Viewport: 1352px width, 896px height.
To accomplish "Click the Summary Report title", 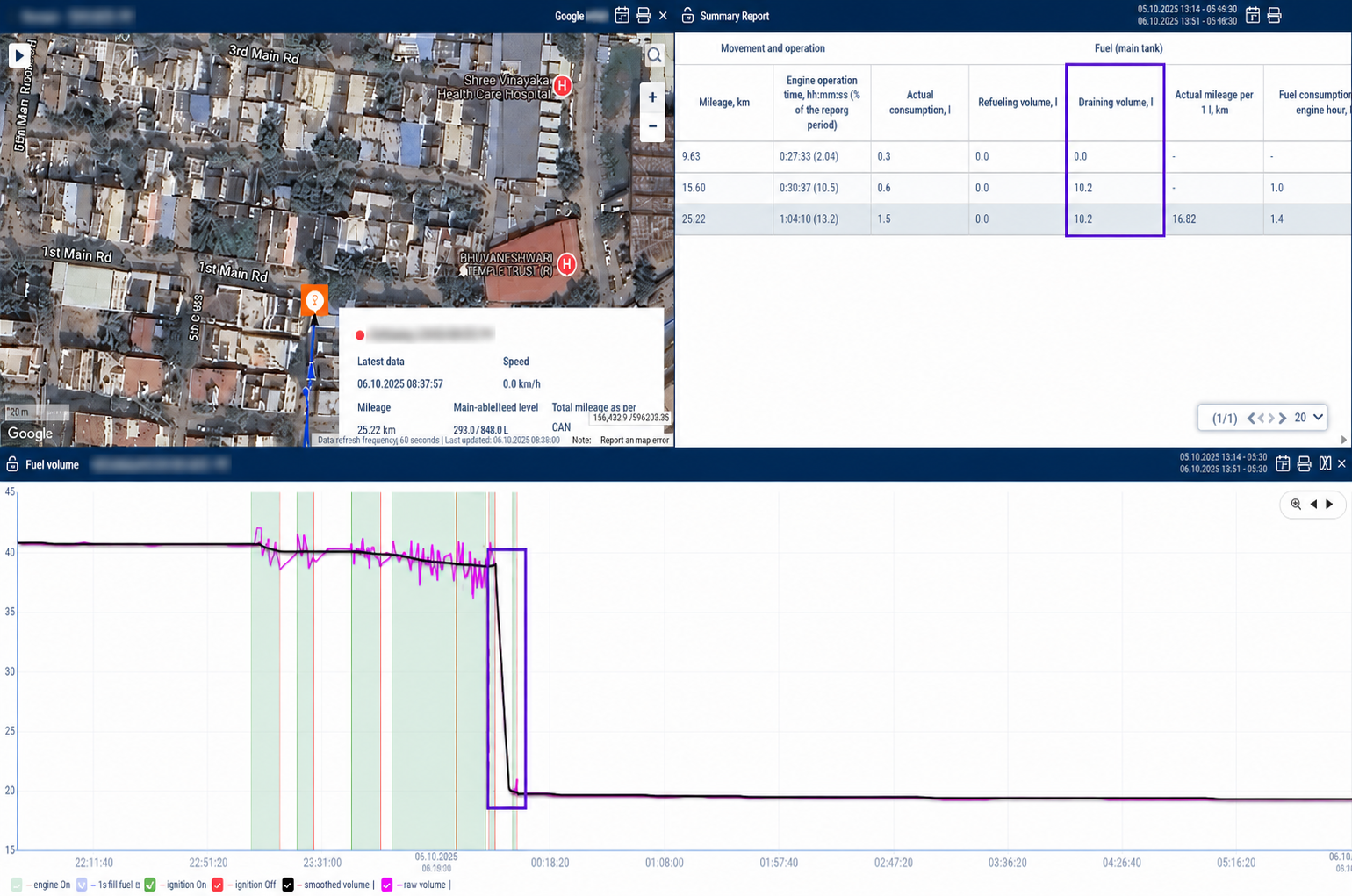I will pyautogui.click(x=735, y=16).
